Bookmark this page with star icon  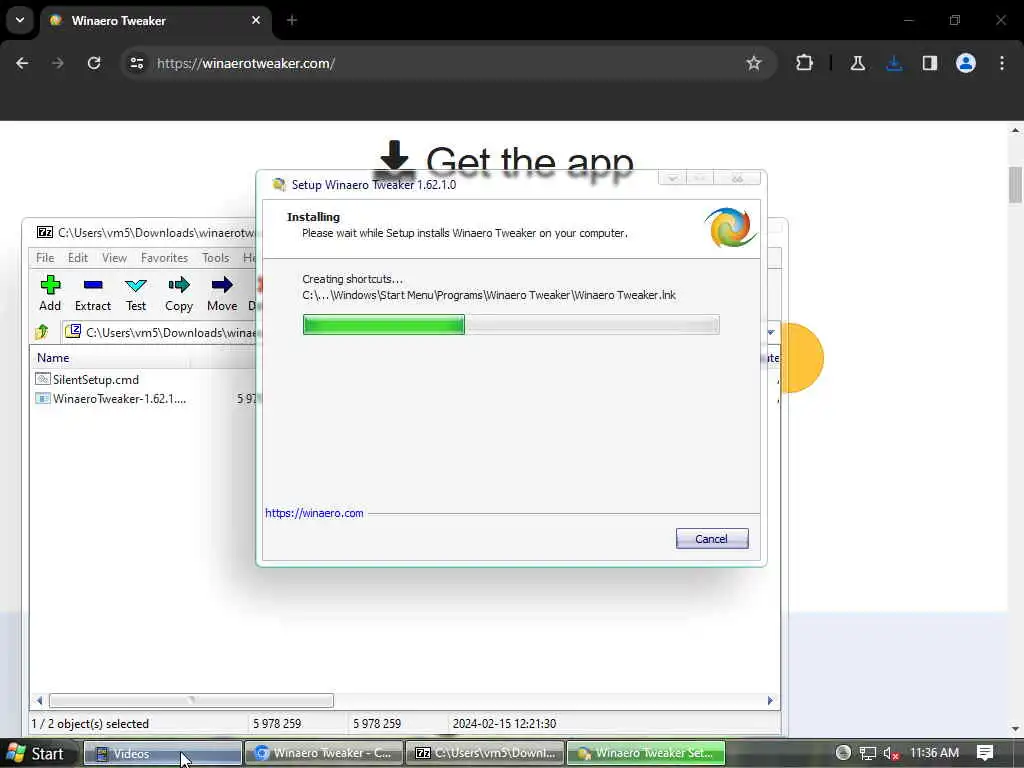pyautogui.click(x=754, y=63)
